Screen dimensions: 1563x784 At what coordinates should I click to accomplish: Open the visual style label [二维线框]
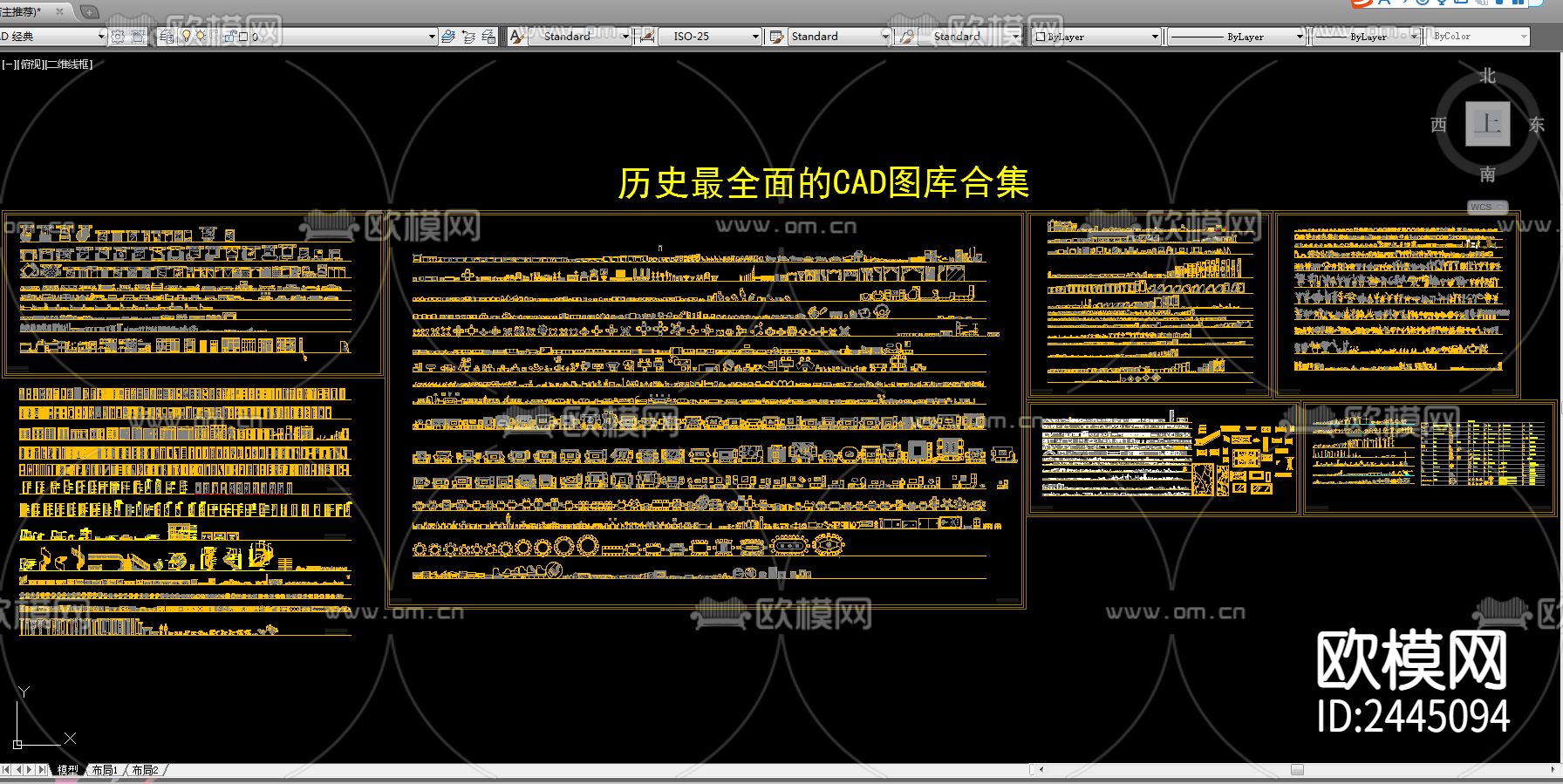click(68, 64)
